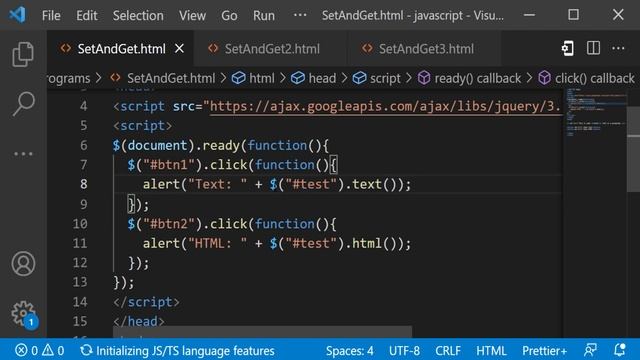This screenshot has height=360, width=640.
Task: Split the editor right
Action: coord(593,49)
